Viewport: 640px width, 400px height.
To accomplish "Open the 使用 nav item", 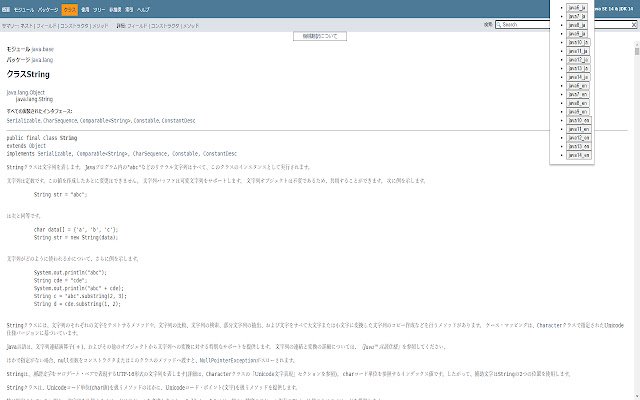I will 85,9.
